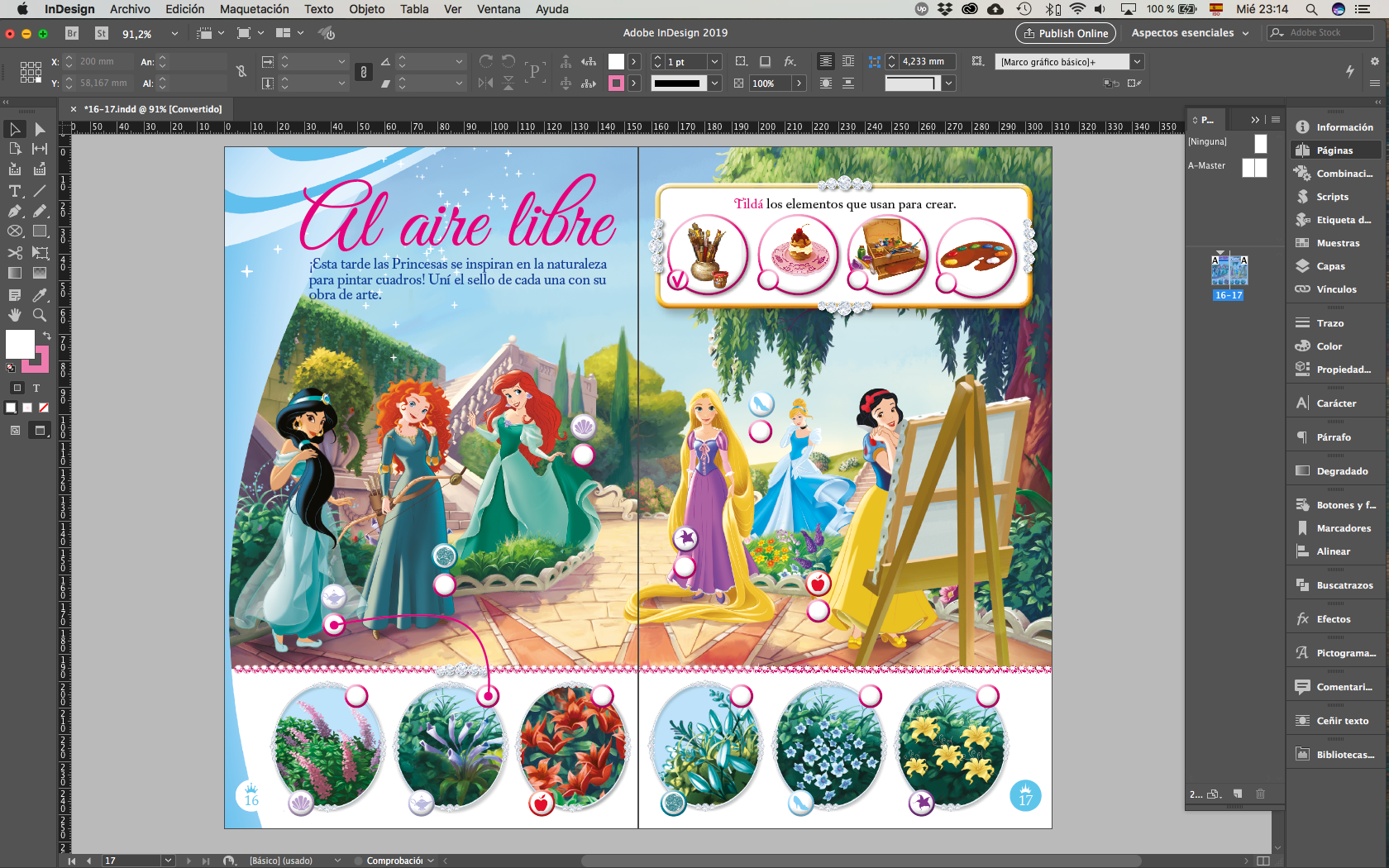
Task: Click the flip horizontal icon
Action: pyautogui.click(x=486, y=83)
